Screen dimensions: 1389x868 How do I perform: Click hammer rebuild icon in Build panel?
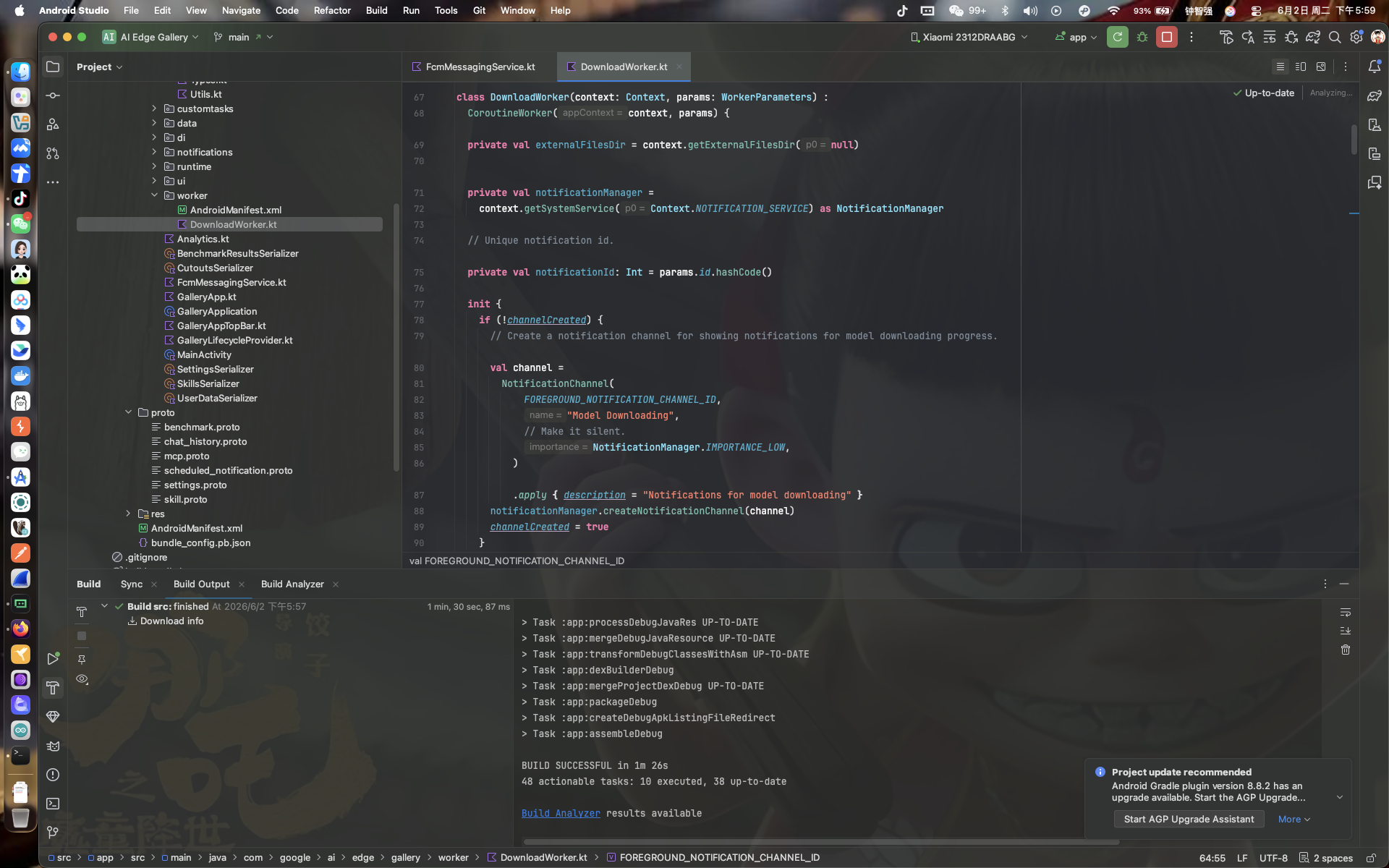pos(82,612)
